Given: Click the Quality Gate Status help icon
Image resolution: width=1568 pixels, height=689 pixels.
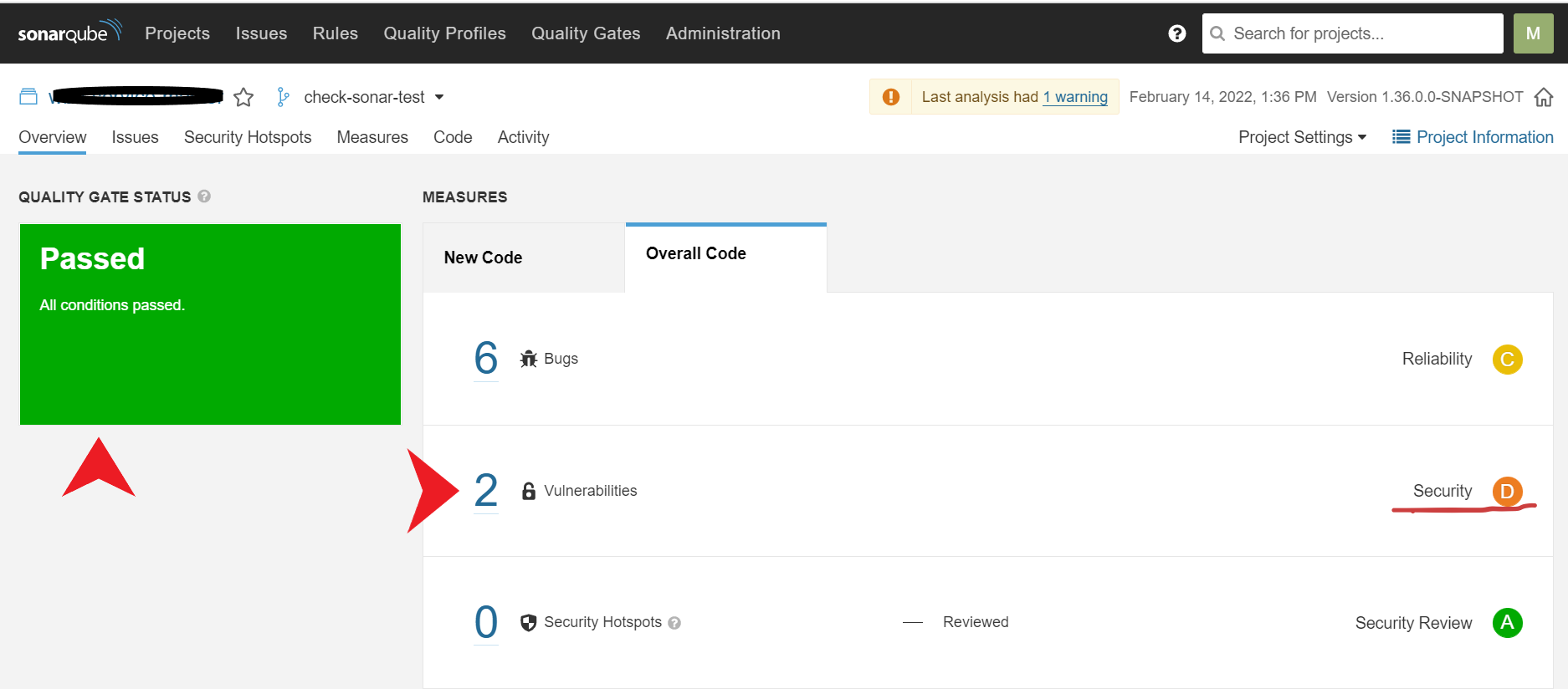Looking at the screenshot, I should [204, 196].
